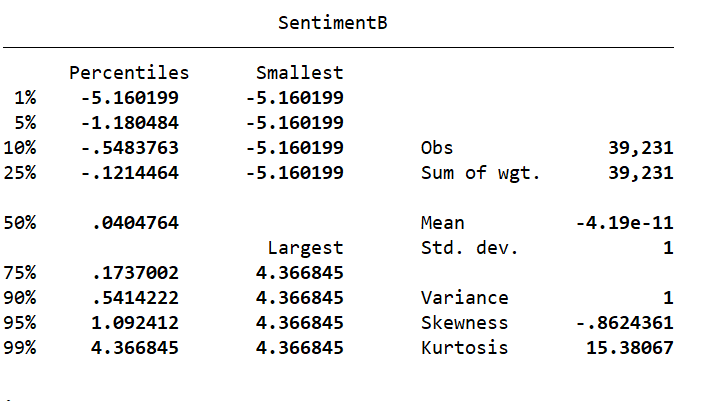
Task: Click the 1% row label
Action: (25, 98)
